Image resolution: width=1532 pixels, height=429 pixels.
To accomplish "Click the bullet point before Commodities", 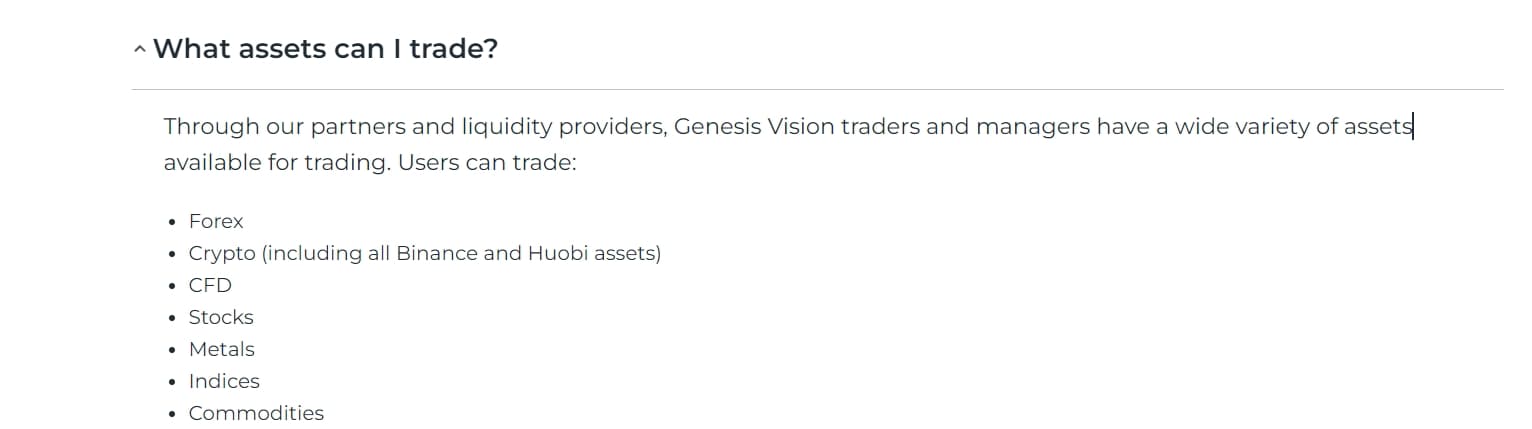I will pyautogui.click(x=174, y=414).
